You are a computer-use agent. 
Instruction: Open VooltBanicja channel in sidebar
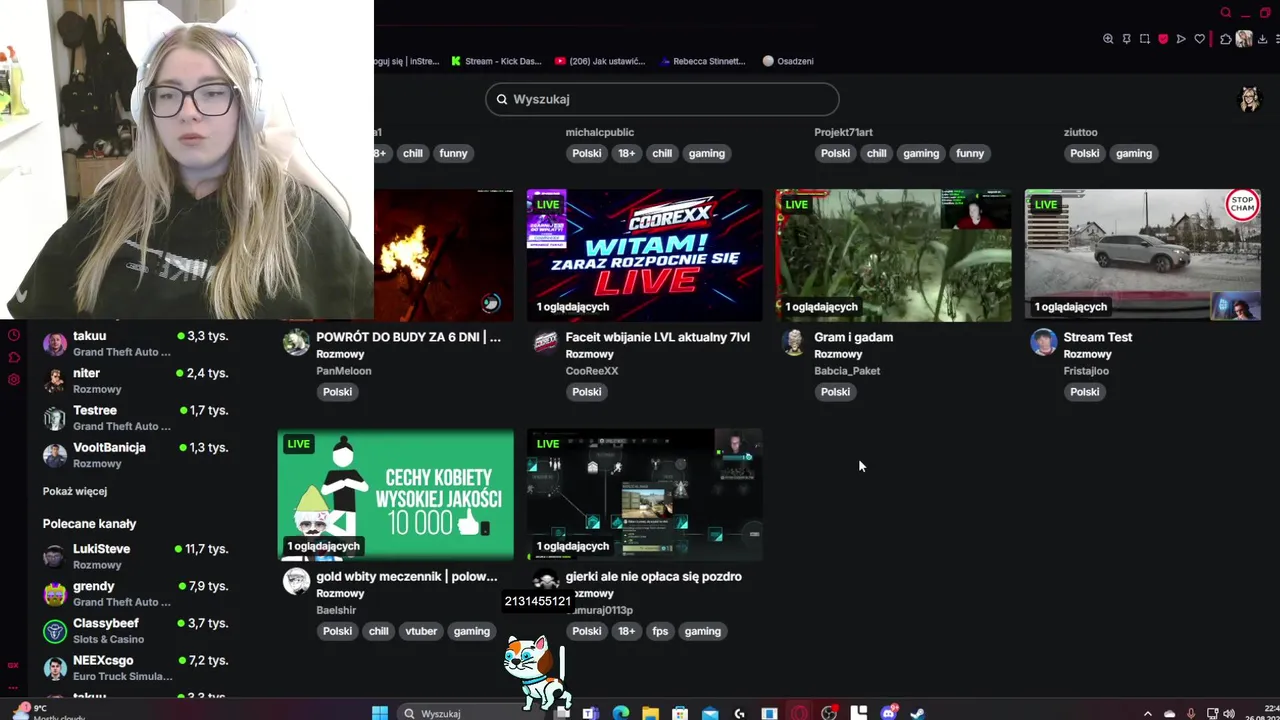[x=136, y=454]
